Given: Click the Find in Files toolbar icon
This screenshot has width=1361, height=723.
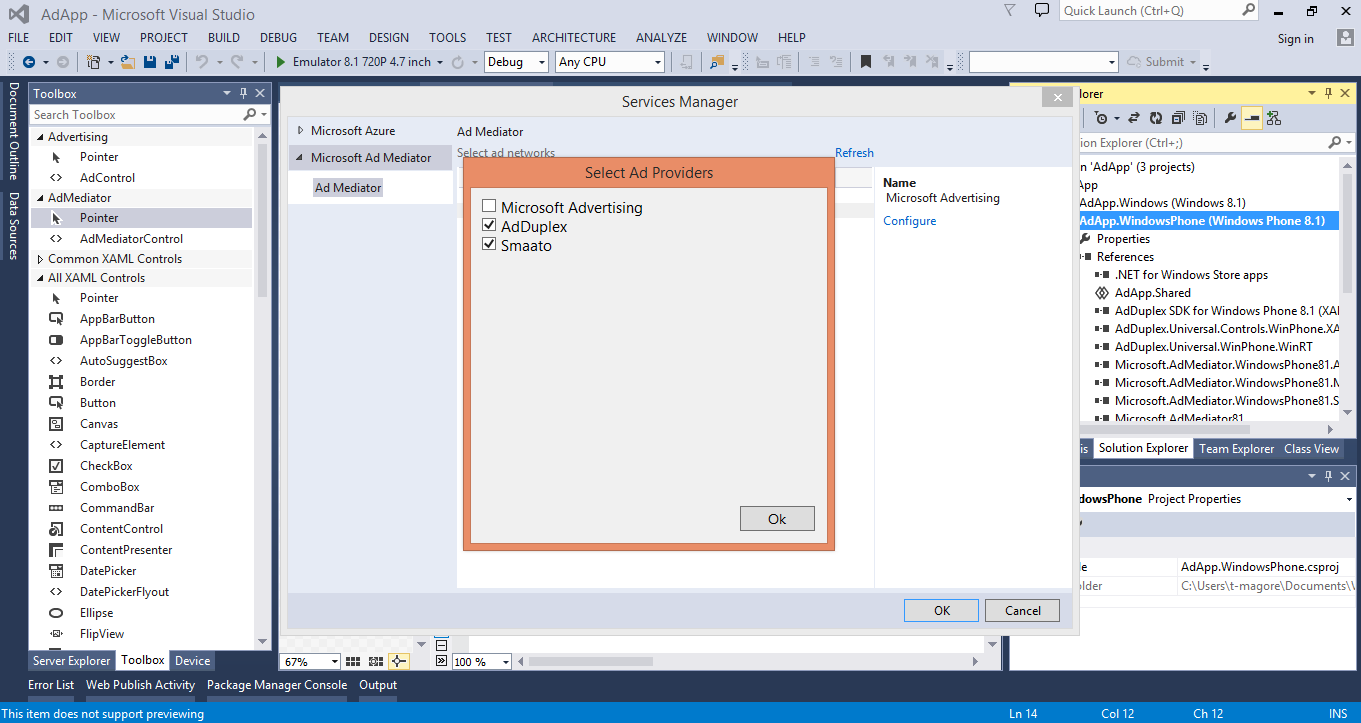Looking at the screenshot, I should [x=717, y=62].
